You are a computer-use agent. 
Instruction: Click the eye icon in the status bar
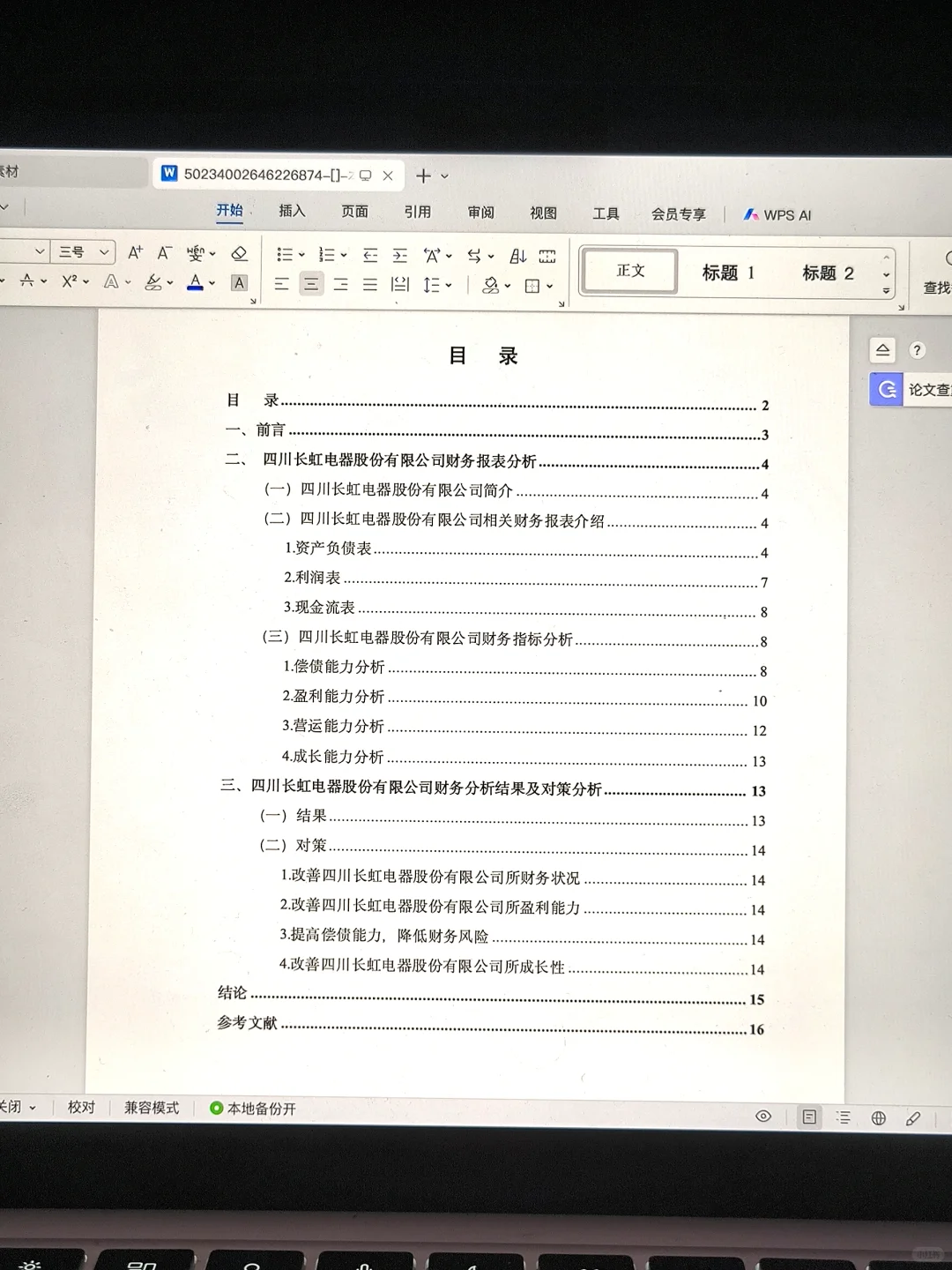(x=764, y=1117)
